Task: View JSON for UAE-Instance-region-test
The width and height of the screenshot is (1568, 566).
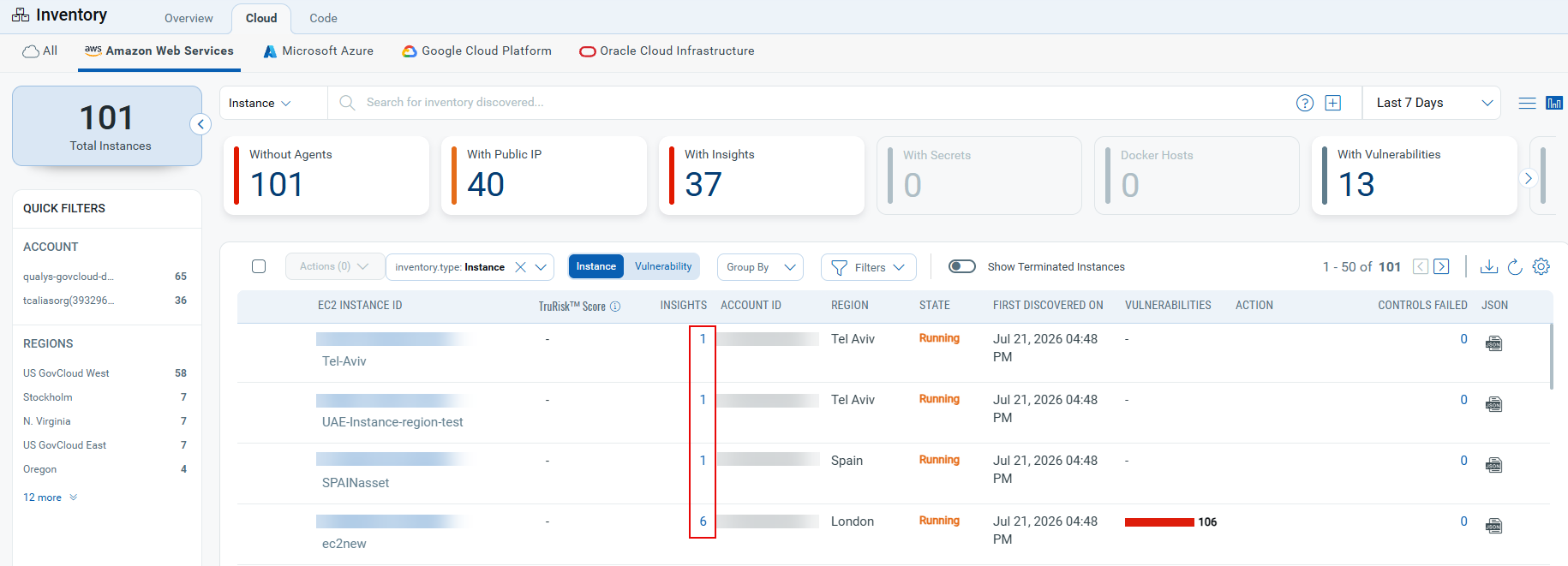Action: 1493,404
